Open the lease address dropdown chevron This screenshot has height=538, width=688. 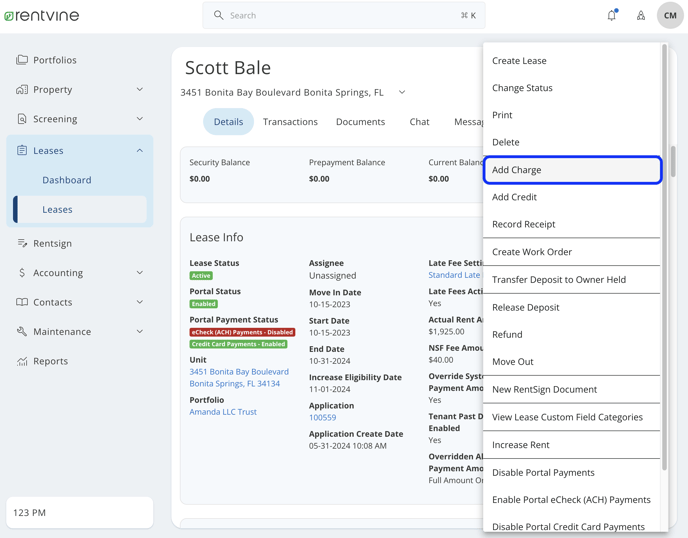[x=402, y=93]
